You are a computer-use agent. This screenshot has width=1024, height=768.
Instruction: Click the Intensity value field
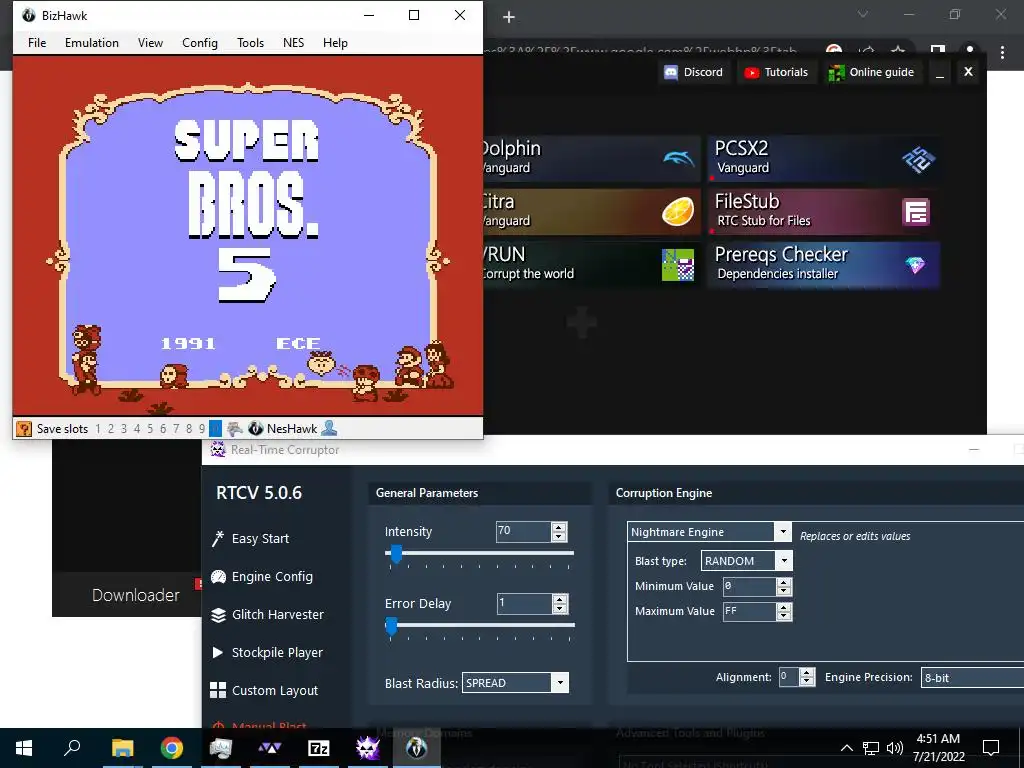(523, 531)
